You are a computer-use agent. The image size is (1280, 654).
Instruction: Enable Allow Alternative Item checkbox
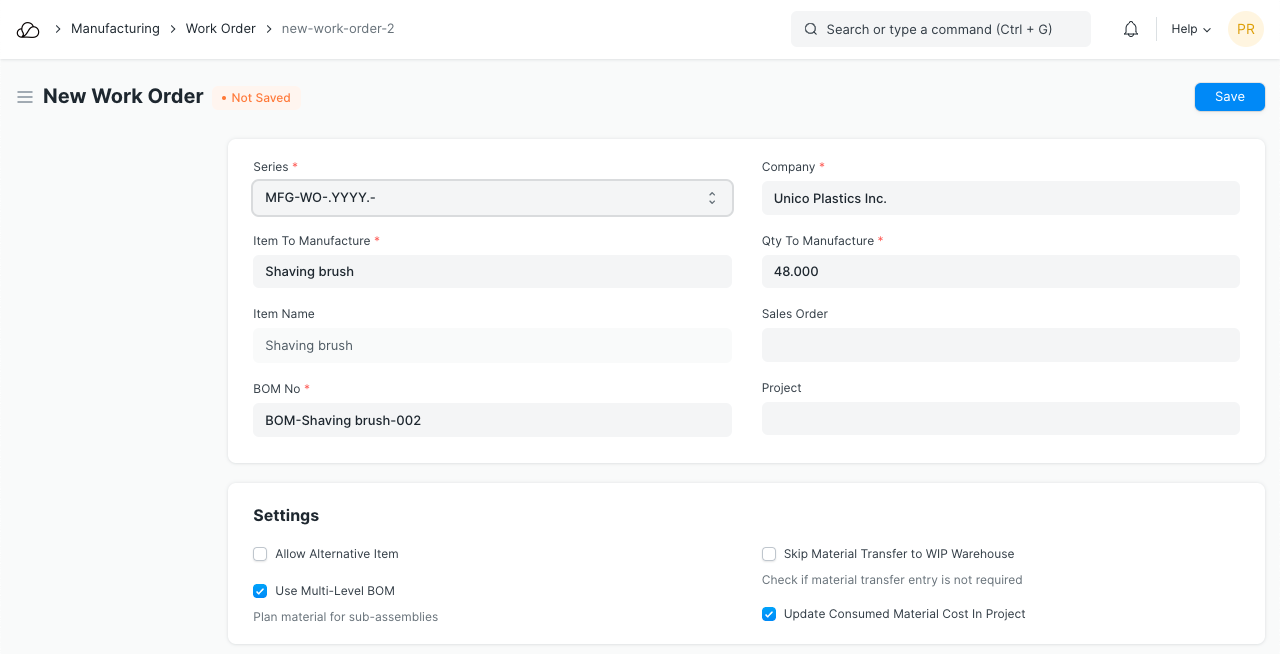click(260, 554)
